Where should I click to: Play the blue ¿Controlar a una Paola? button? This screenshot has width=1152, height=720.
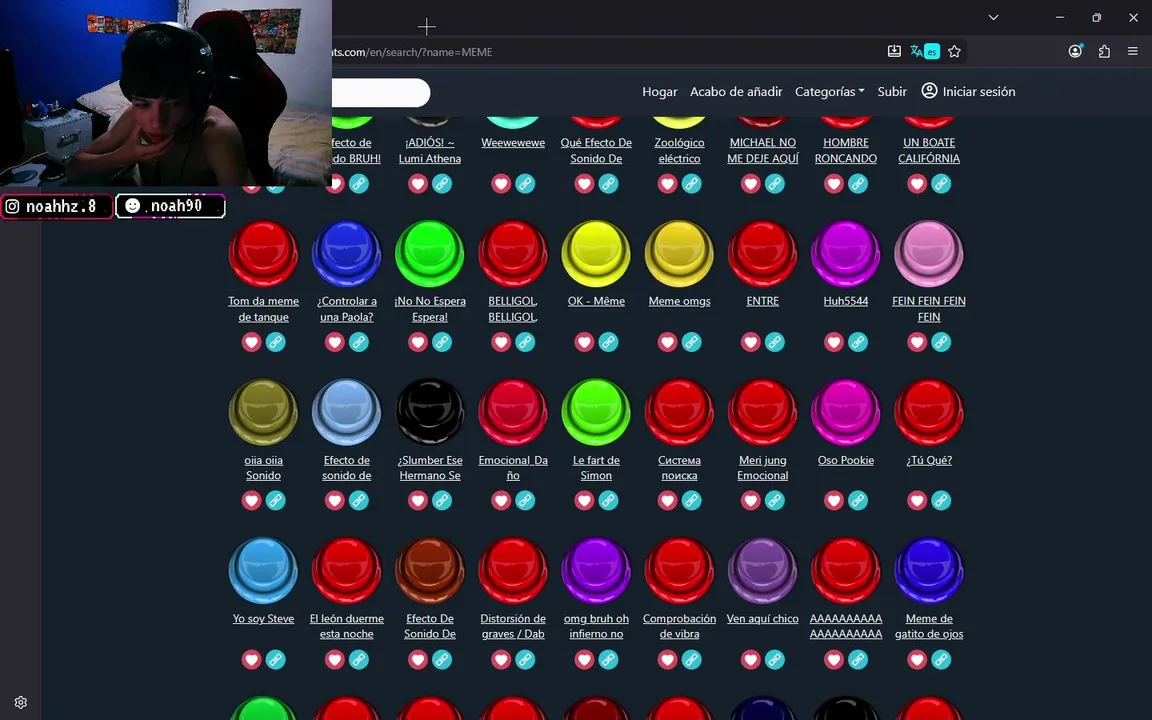346,253
